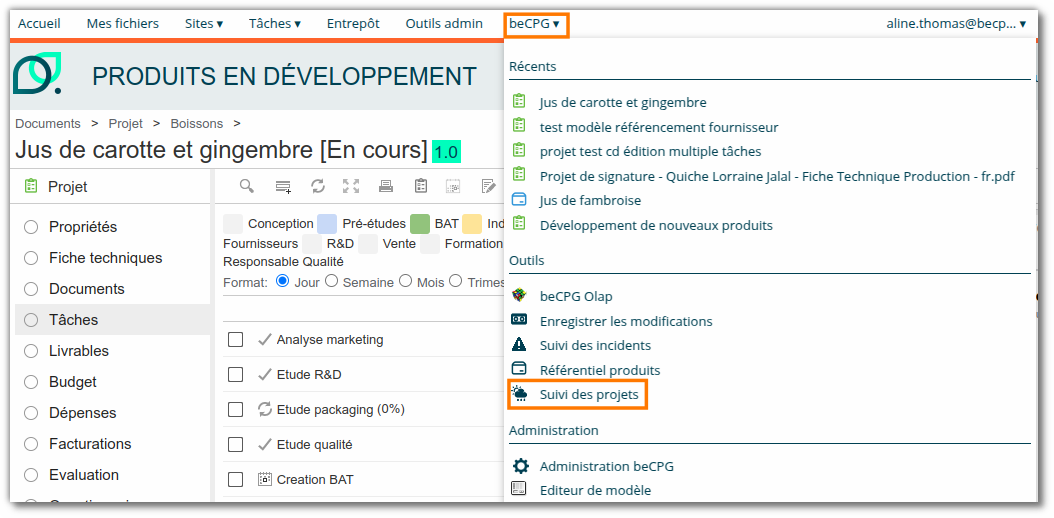This screenshot has height=518, width=1054.
Task: Select Facturations in the sidebar
Action: pos(90,443)
